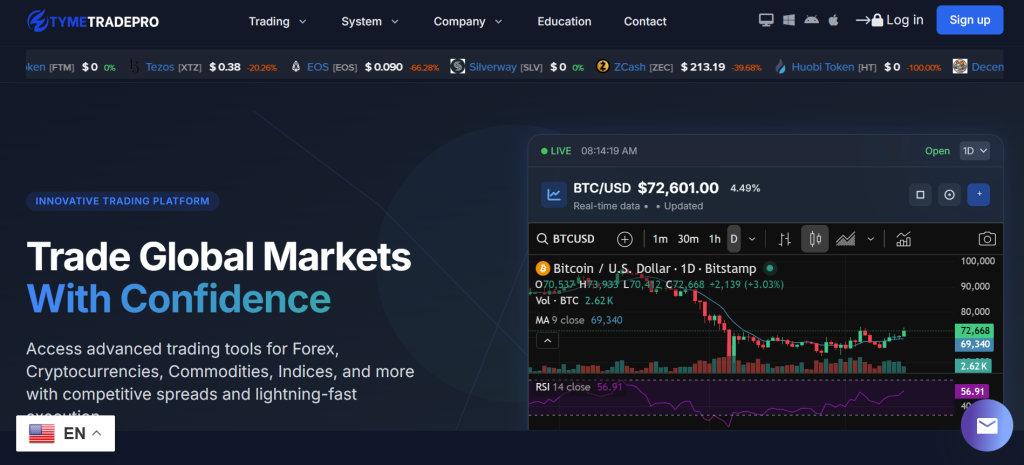Click the Log in link
The image size is (1024, 465).
(x=889, y=20)
